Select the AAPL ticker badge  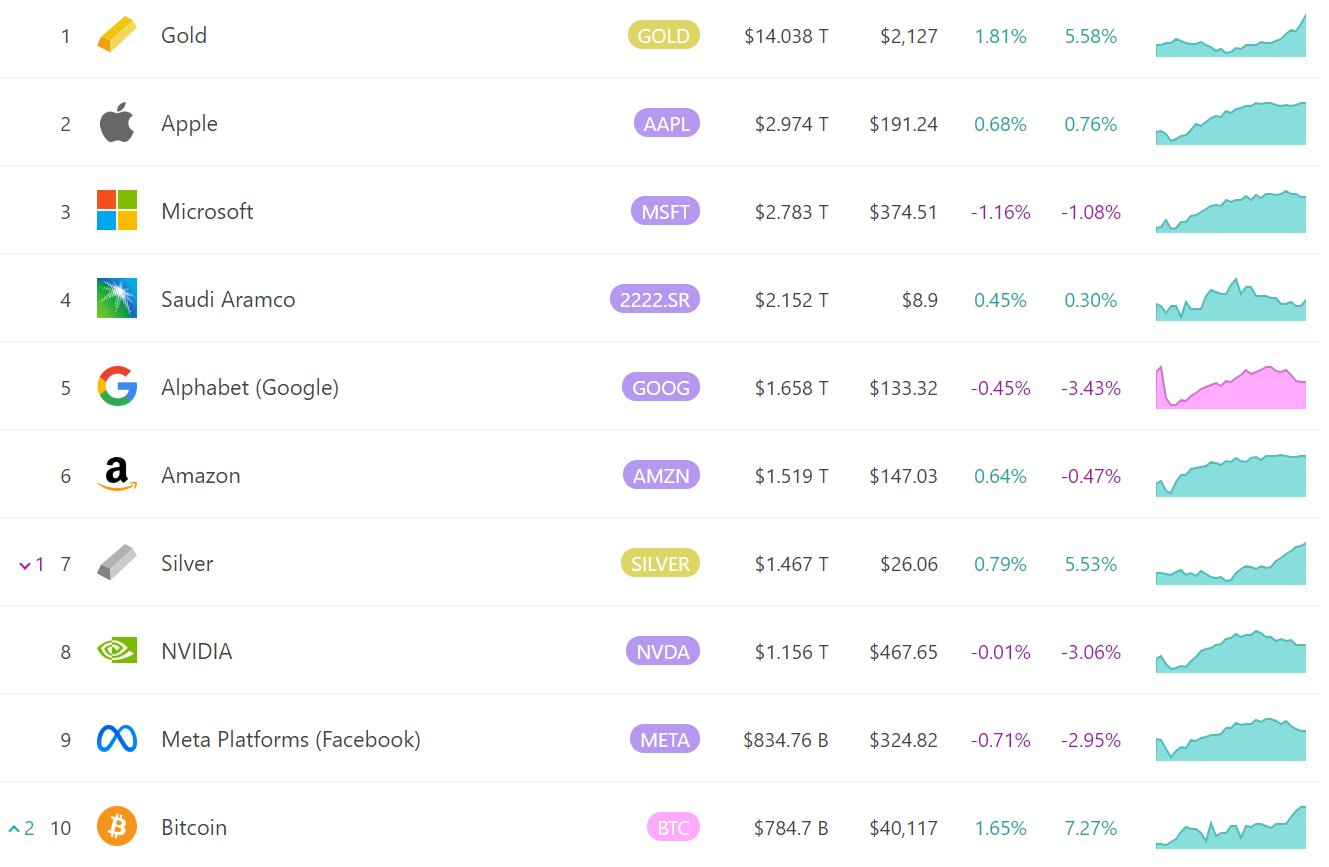666,124
